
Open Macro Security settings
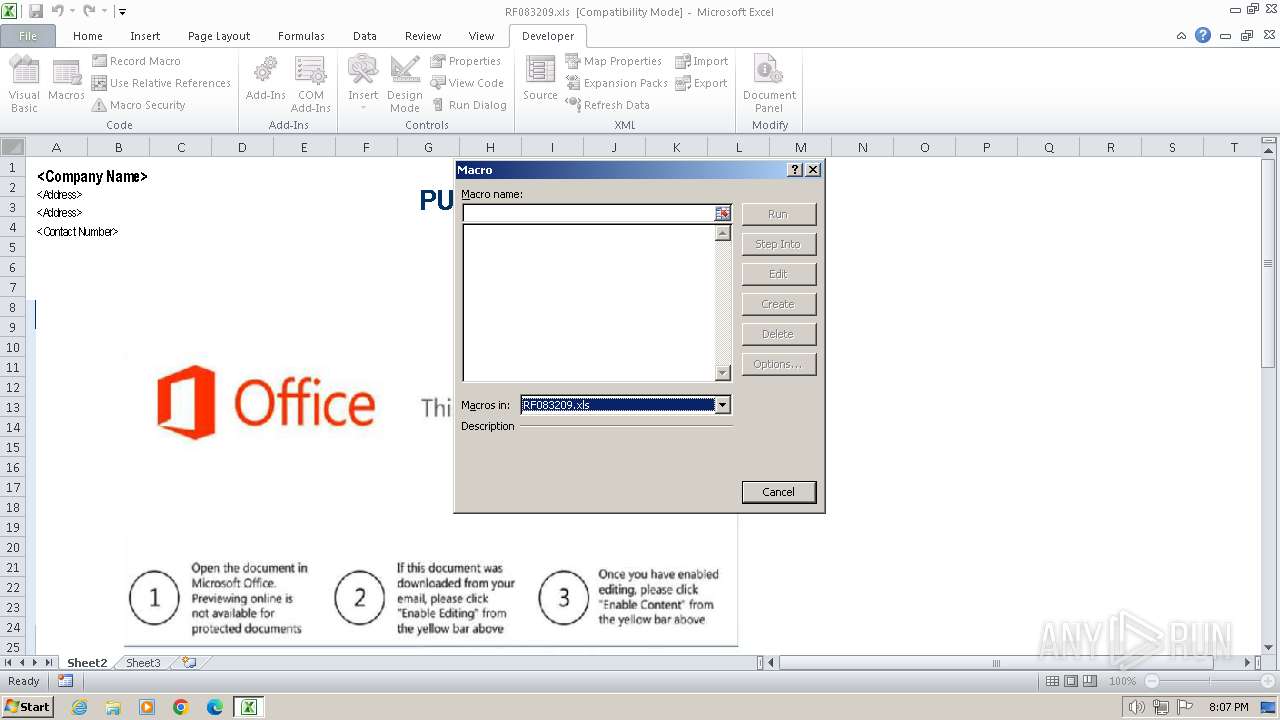(x=138, y=105)
